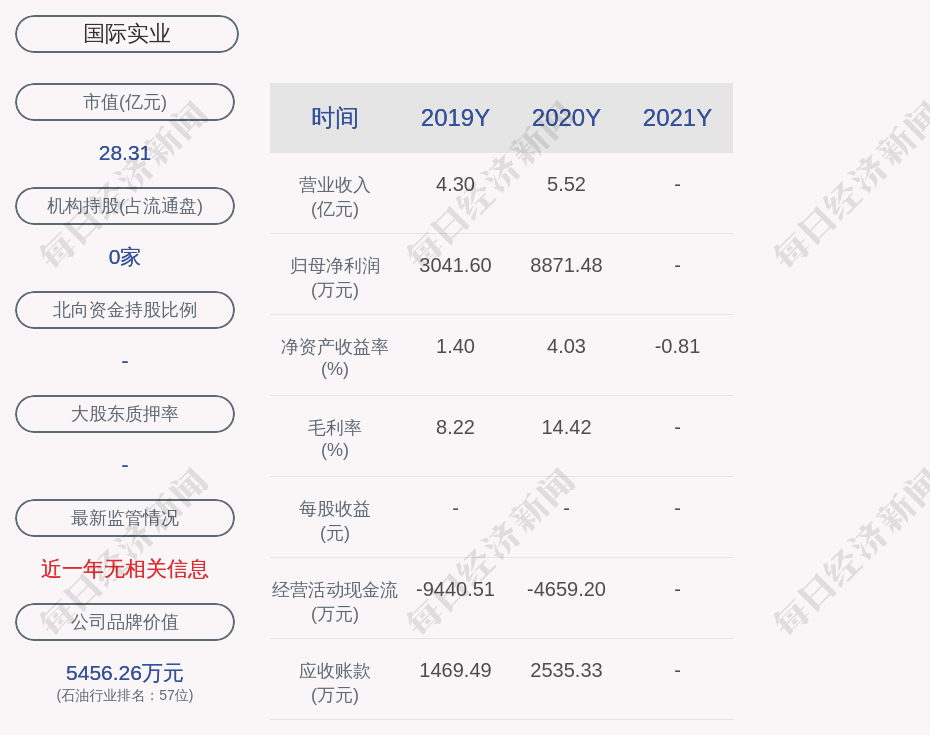This screenshot has height=735, width=930.
Task: Click the market value figure 28.31
Action: click(x=125, y=153)
